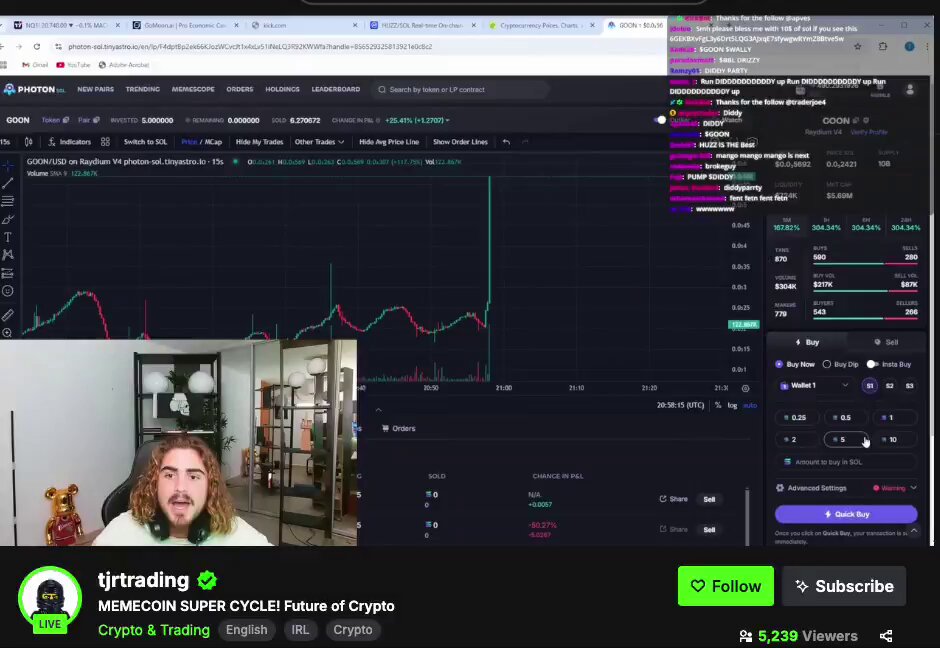Collapse the Orders panel chevron
Viewport: 940px width, 648px height.
point(378,411)
